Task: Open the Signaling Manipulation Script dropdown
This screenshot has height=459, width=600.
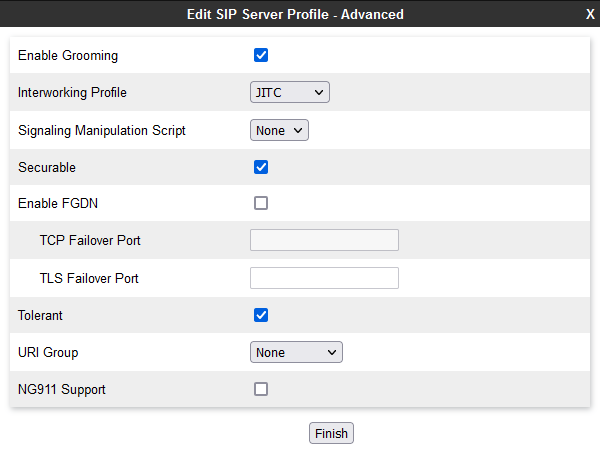Action: click(279, 130)
